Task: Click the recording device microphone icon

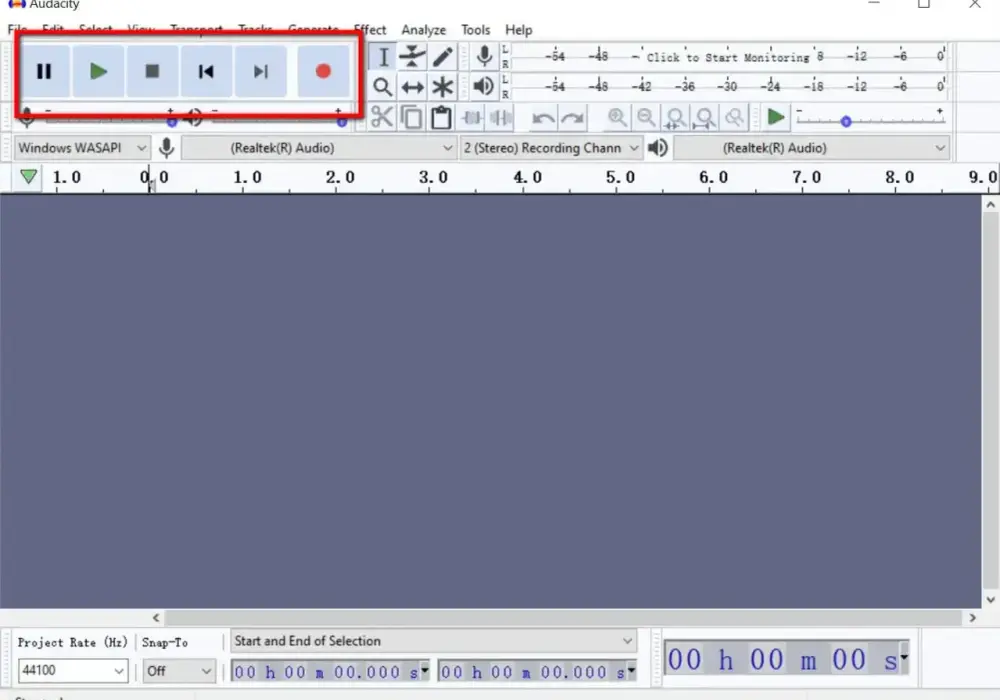Action: pos(166,148)
